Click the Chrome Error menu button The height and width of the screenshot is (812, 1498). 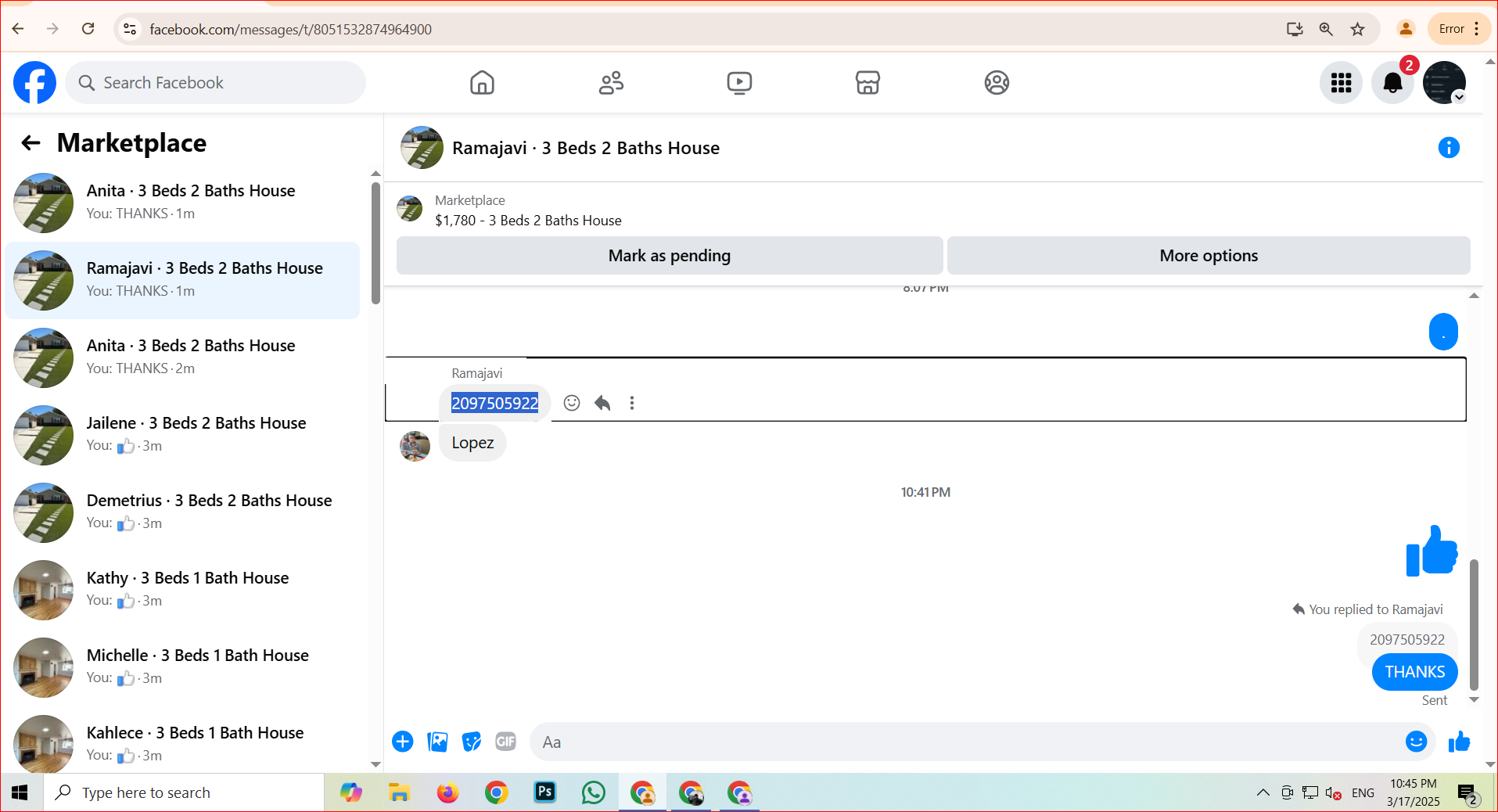pos(1459,29)
